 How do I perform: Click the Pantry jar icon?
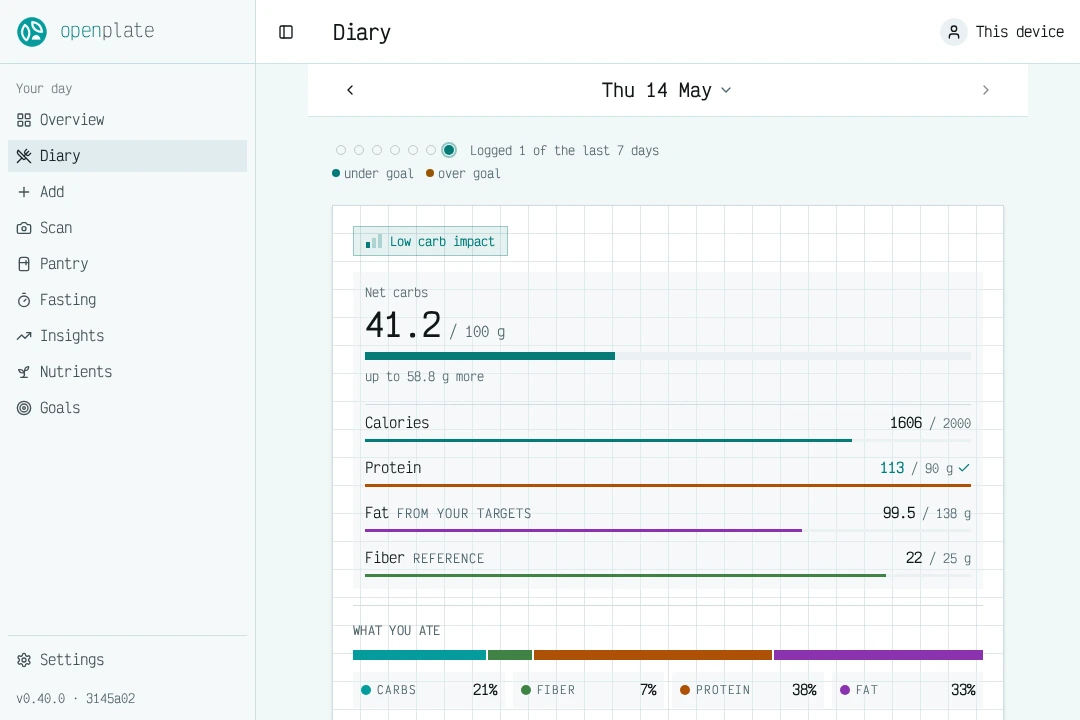tap(24, 264)
